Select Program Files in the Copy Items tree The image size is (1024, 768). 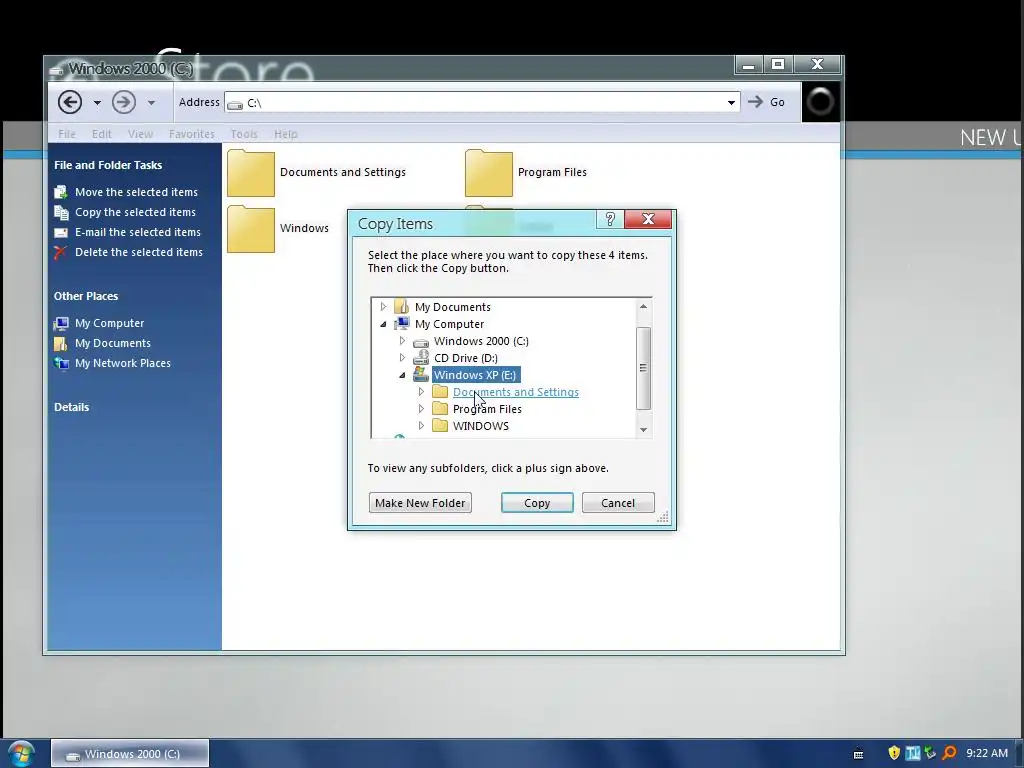coord(487,409)
